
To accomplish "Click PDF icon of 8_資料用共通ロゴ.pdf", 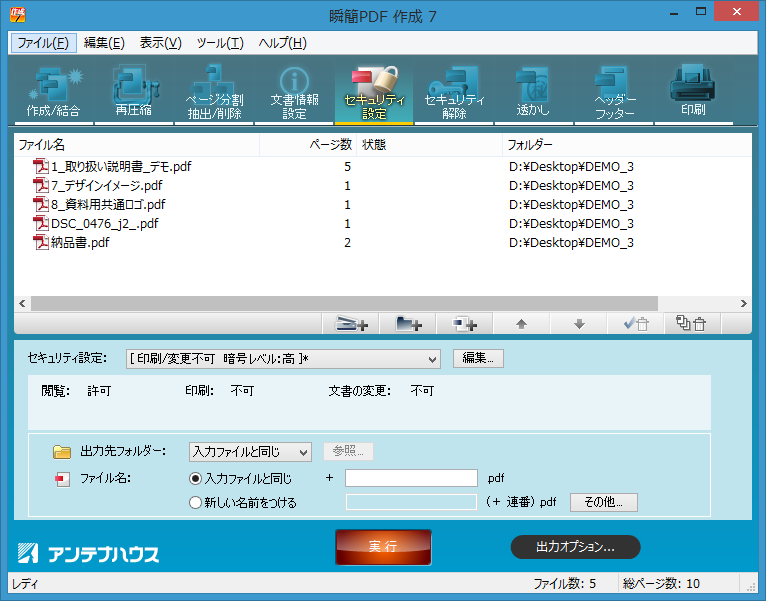I will coord(41,204).
